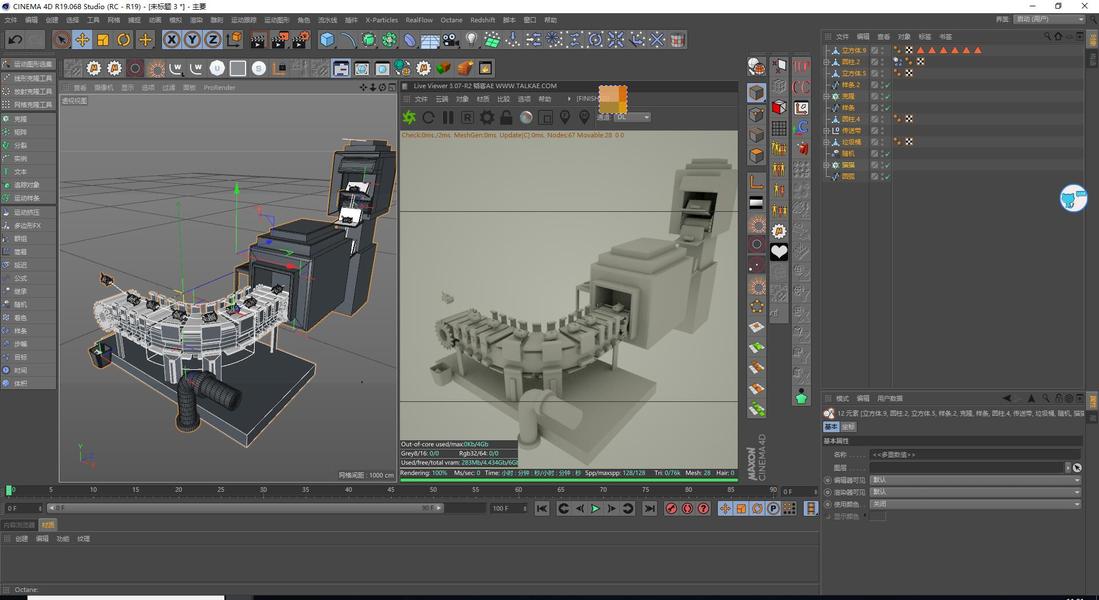Toggle layer checkbox for 传送带 row

[875, 130]
